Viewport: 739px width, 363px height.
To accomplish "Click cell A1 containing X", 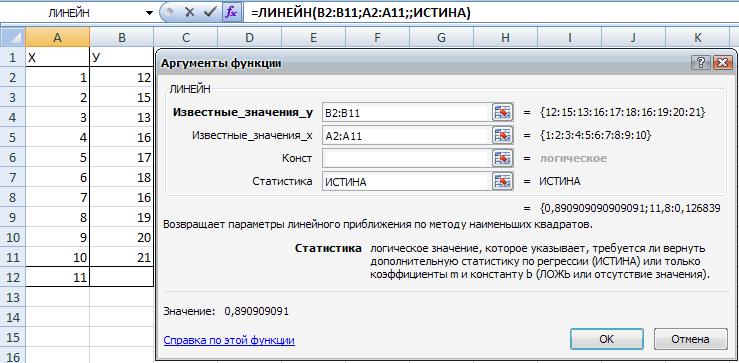I will click(57, 58).
